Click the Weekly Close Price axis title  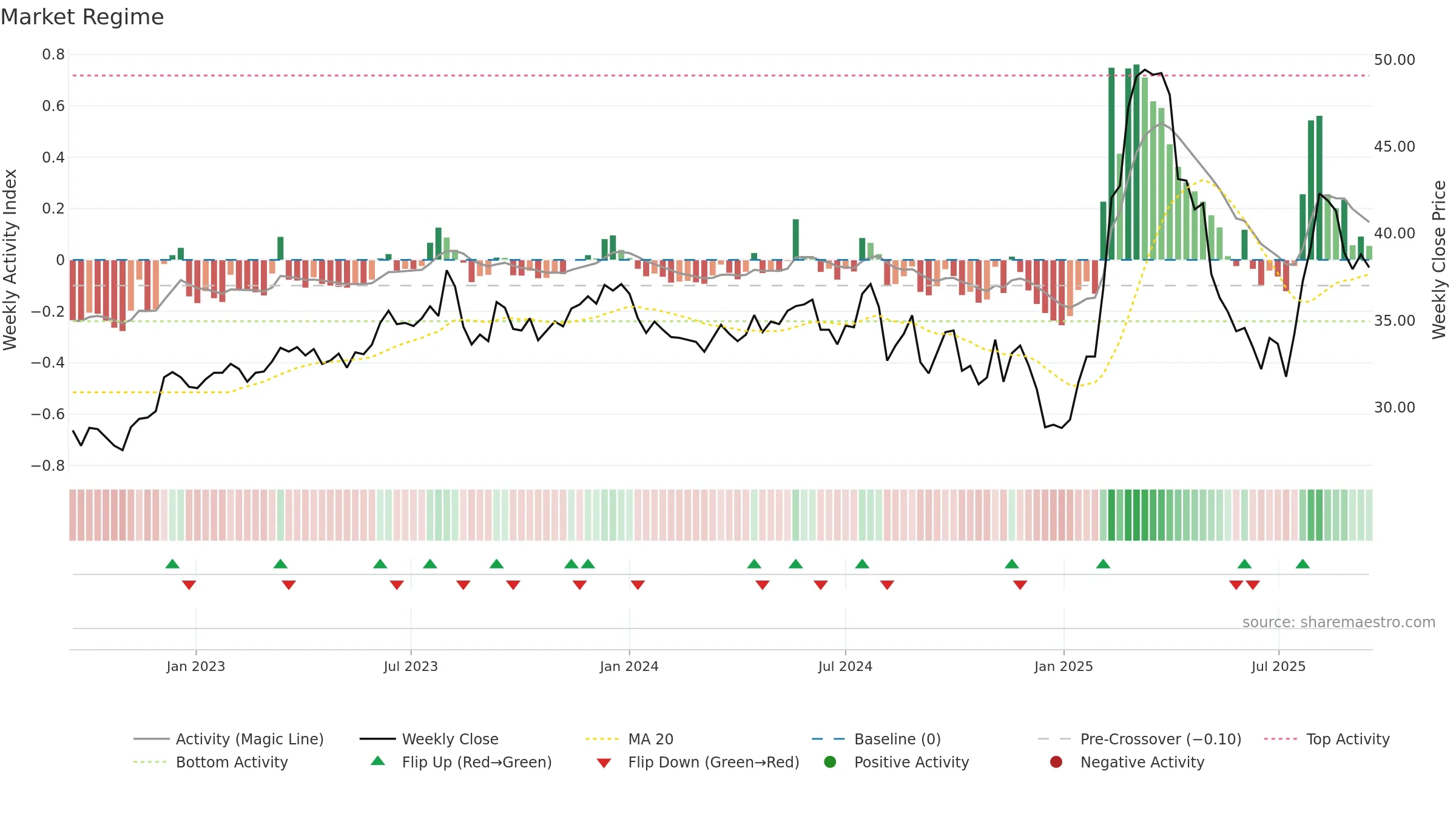[1439, 260]
